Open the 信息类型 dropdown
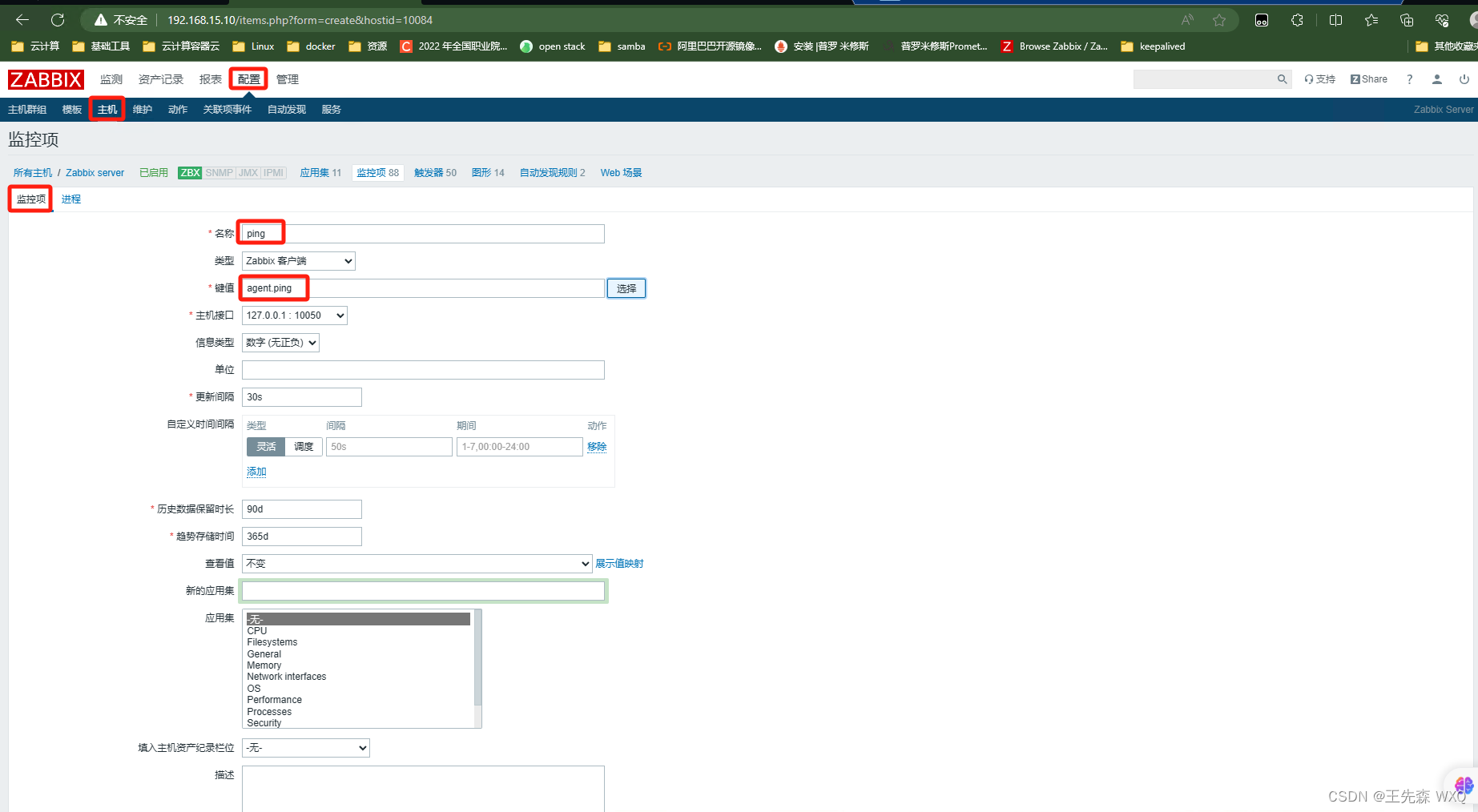This screenshot has height=812, width=1478. (x=280, y=343)
